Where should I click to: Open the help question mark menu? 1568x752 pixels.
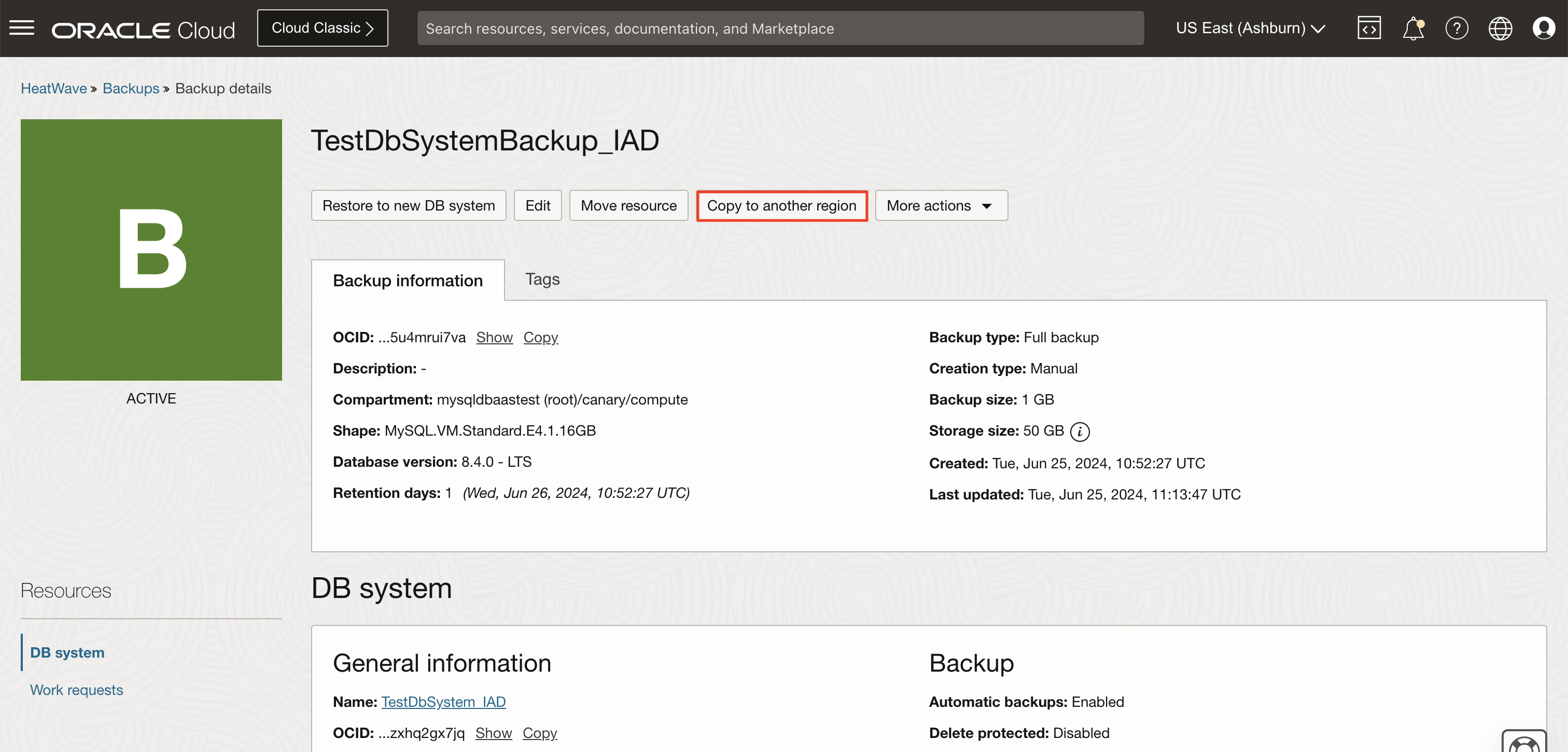(1457, 28)
